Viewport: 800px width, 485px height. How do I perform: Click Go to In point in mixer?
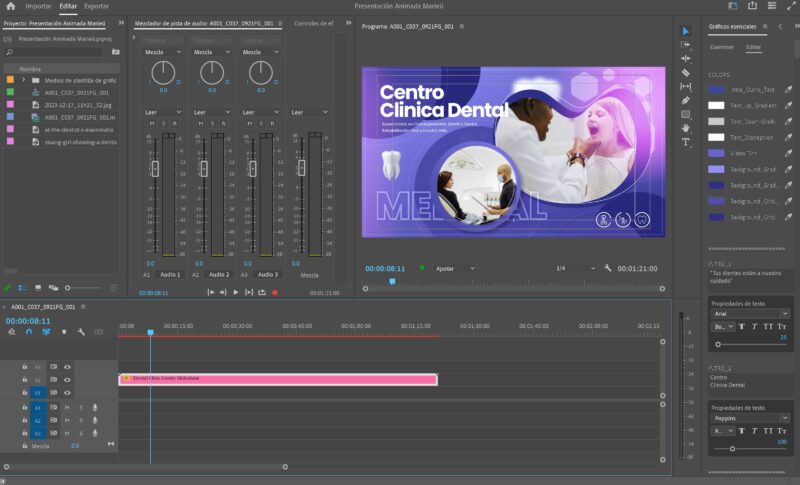[210, 292]
